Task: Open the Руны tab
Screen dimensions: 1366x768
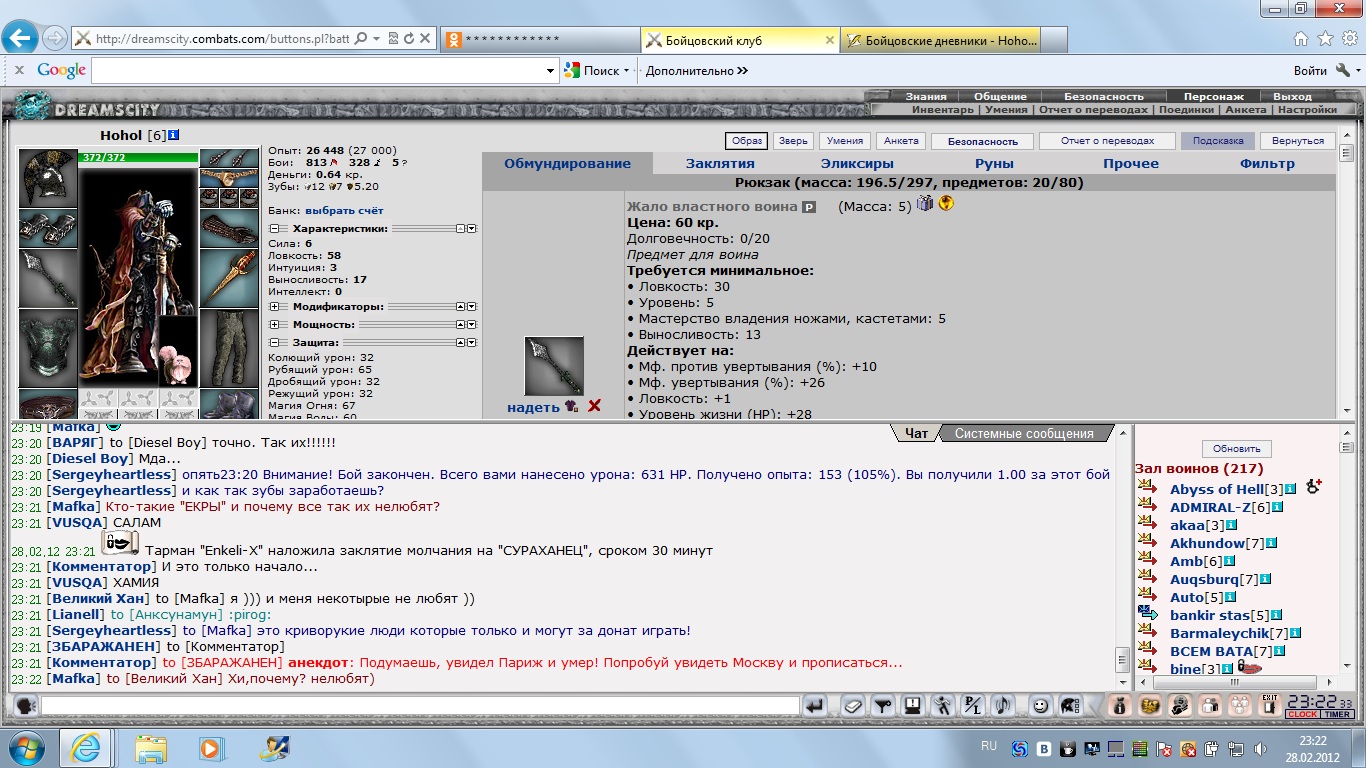Action: click(994, 163)
